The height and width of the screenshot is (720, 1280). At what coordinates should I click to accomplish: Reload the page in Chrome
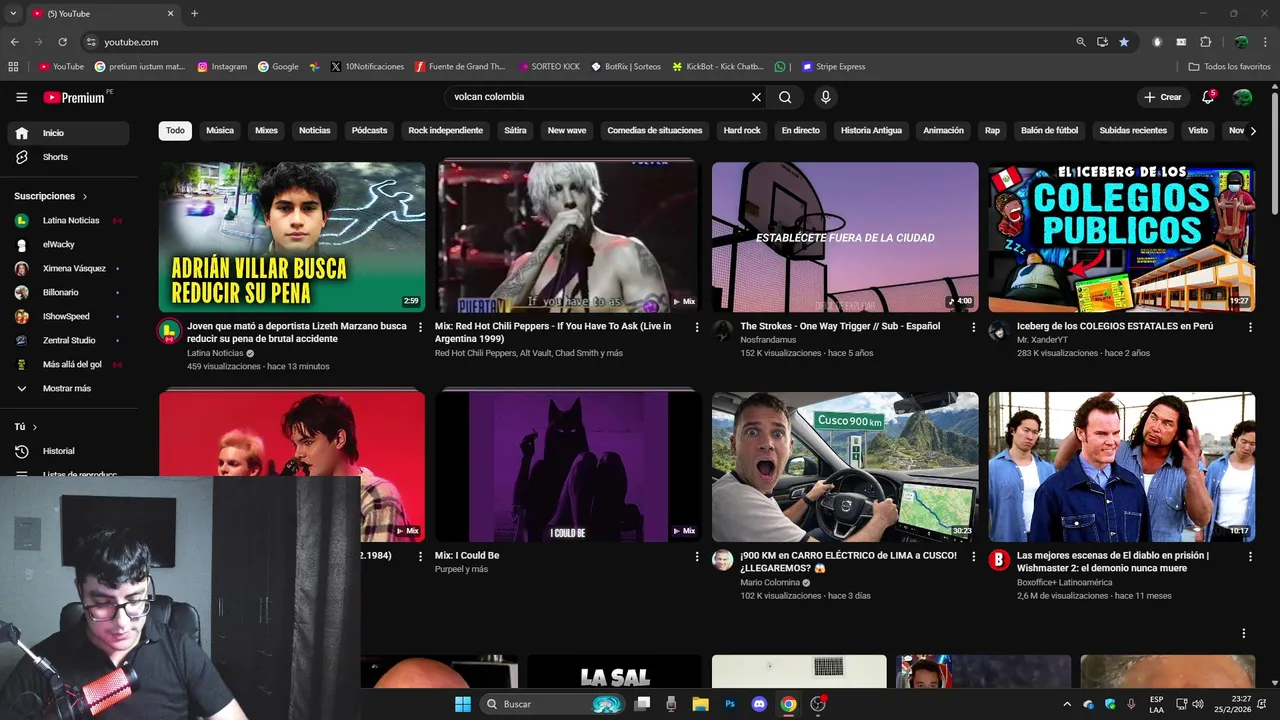[62, 42]
